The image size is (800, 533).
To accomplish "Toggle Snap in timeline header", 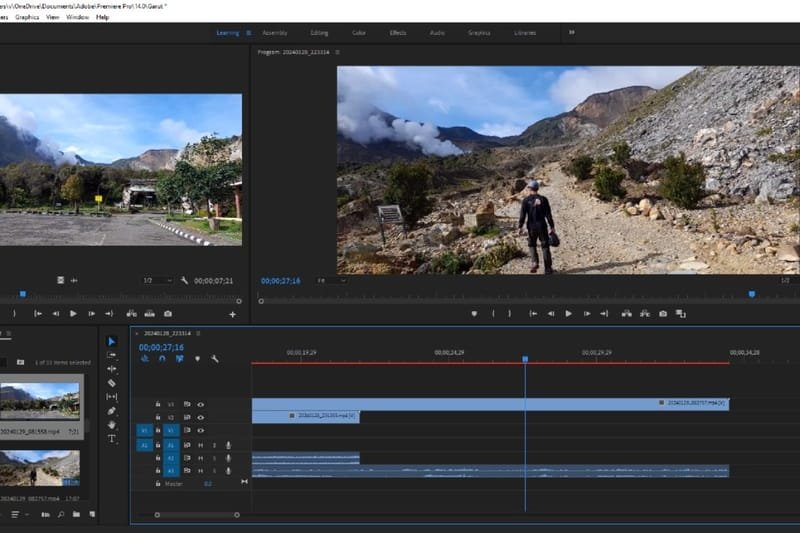I will pos(162,359).
